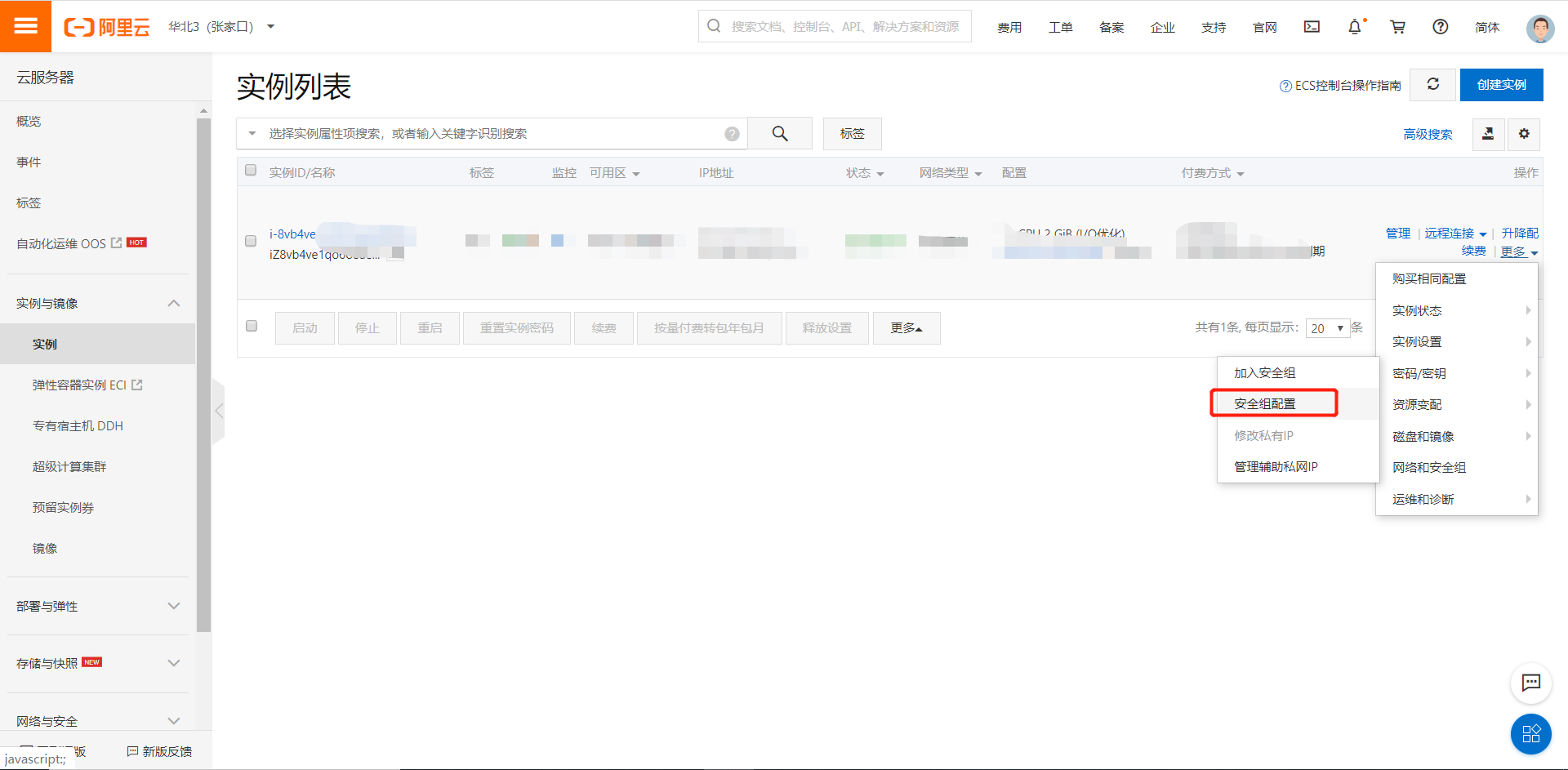1568x770 pixels.
Task: Open the CloudShell command line icon
Action: point(1312,27)
